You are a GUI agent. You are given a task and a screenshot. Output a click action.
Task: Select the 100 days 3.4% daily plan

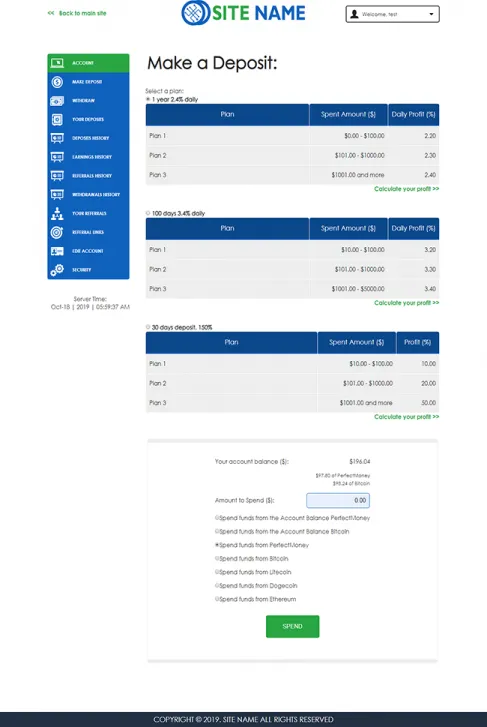[148, 213]
